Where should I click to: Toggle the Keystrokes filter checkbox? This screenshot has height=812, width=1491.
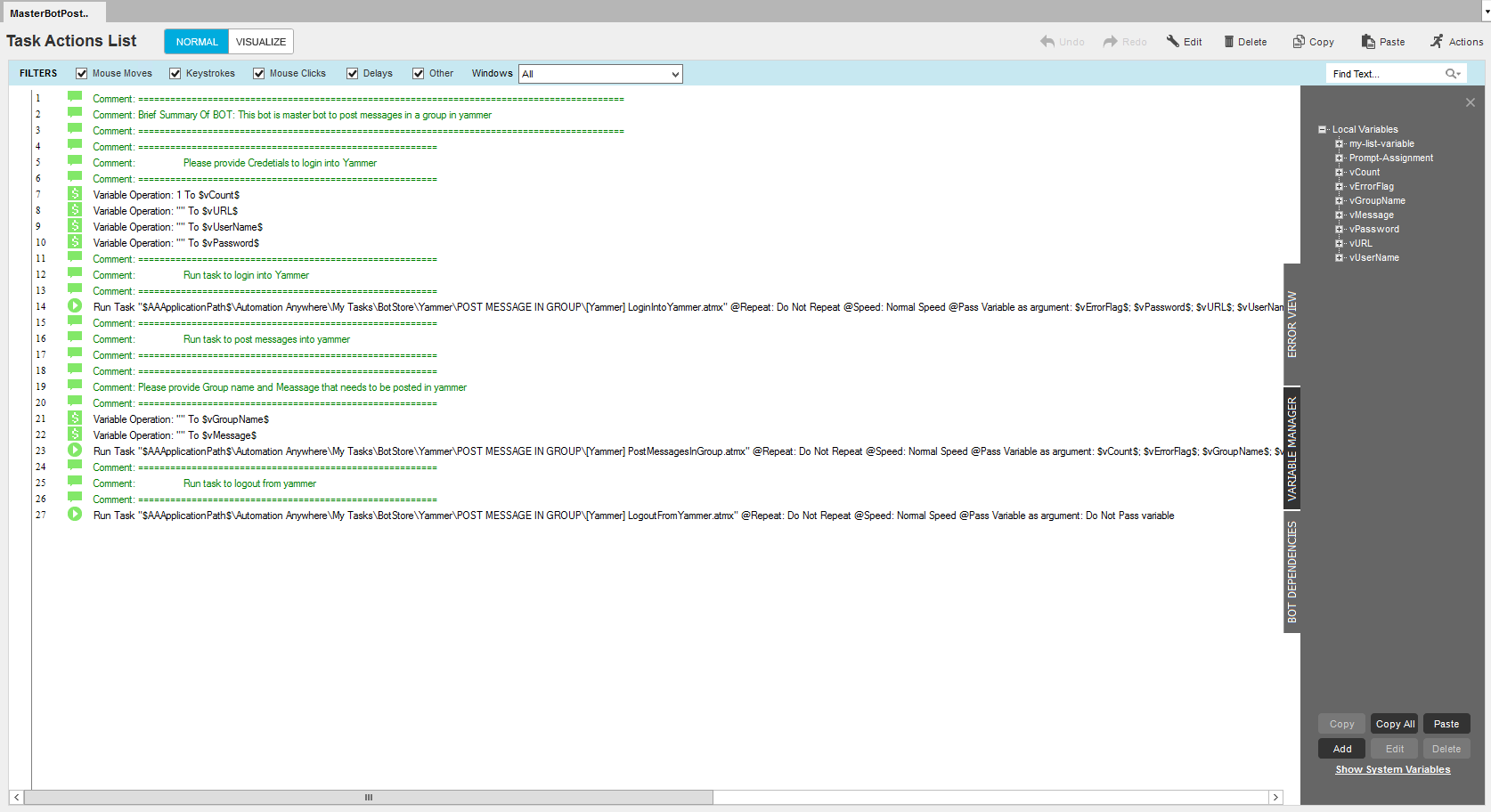point(175,74)
